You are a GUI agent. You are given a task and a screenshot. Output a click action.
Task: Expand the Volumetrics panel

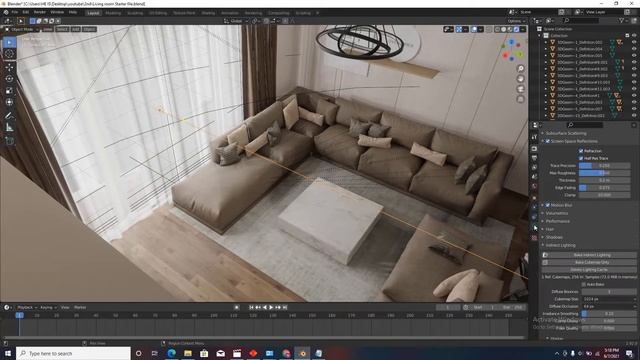click(557, 213)
